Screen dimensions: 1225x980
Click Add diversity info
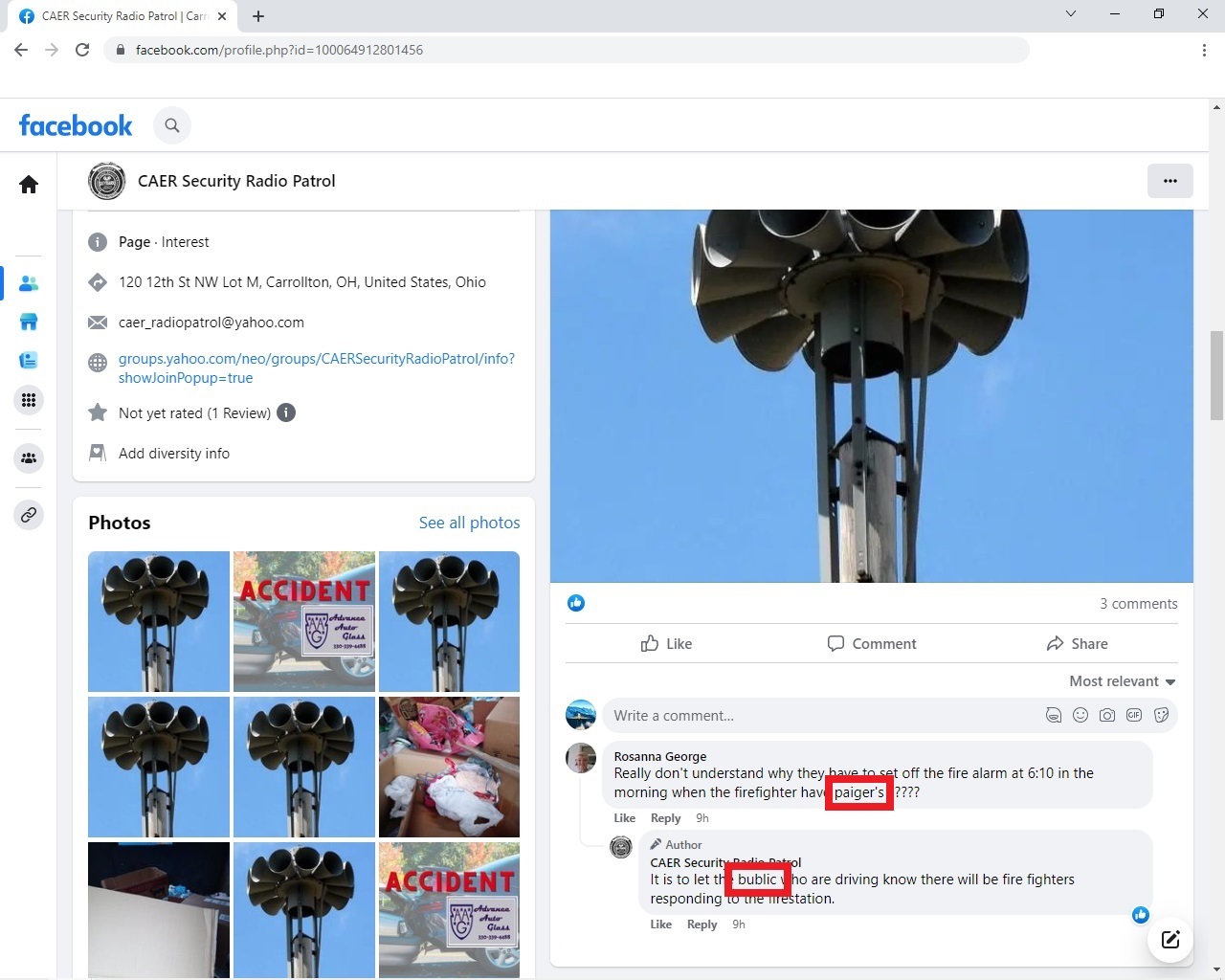[x=174, y=454]
